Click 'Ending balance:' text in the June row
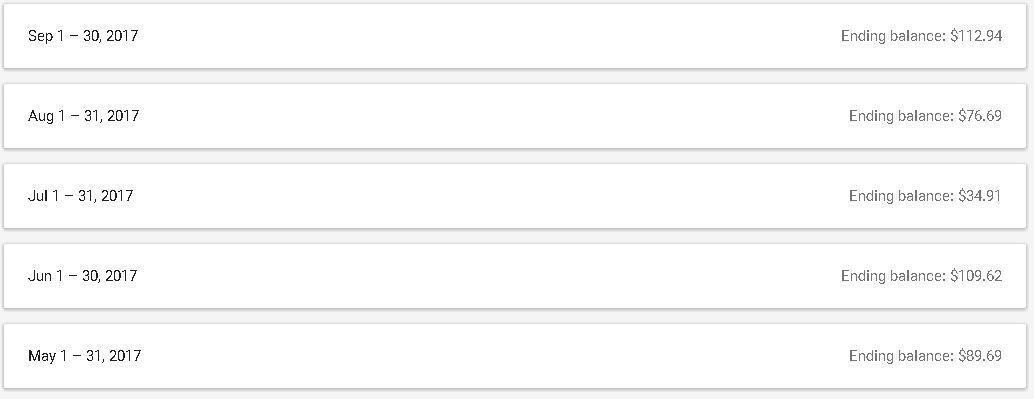The image size is (1034, 399). click(894, 276)
